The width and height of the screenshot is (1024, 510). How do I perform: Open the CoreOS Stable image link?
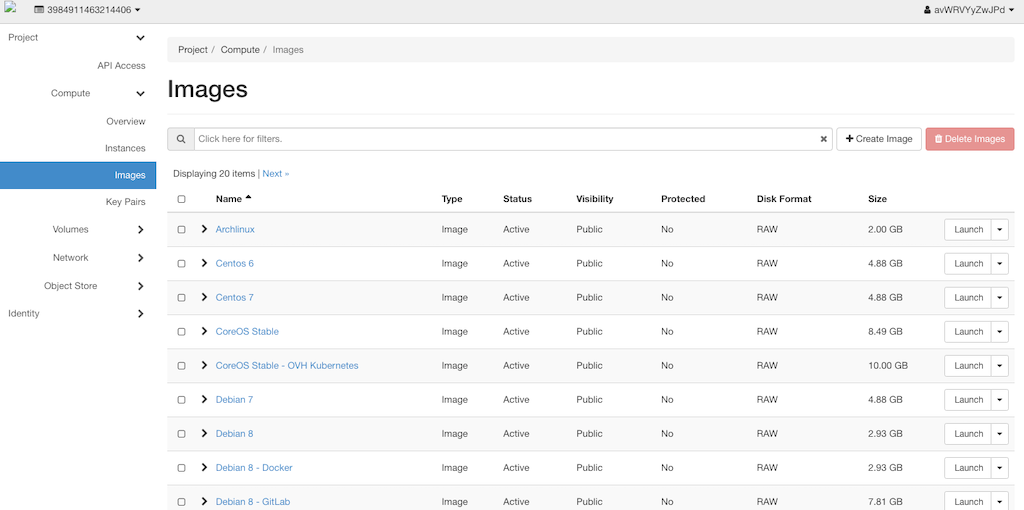(x=247, y=332)
